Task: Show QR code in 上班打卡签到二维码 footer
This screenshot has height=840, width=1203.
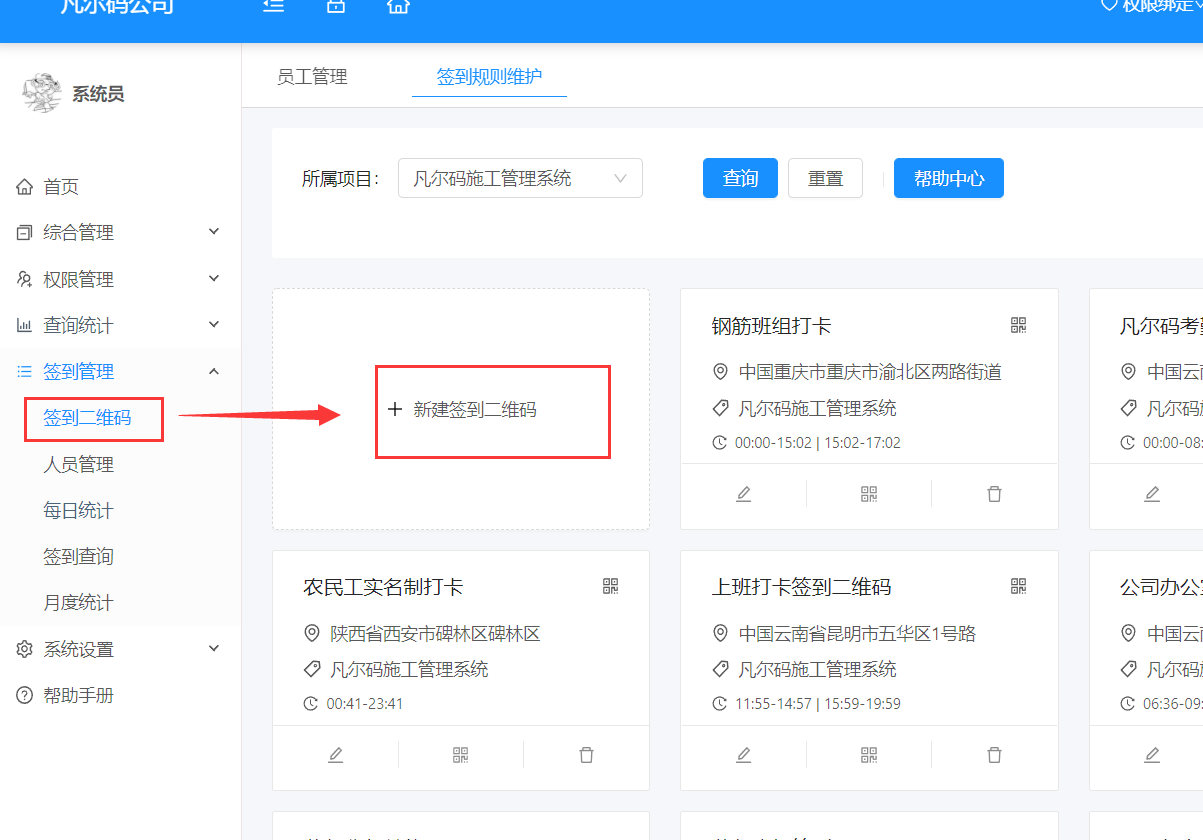Action: (869, 755)
